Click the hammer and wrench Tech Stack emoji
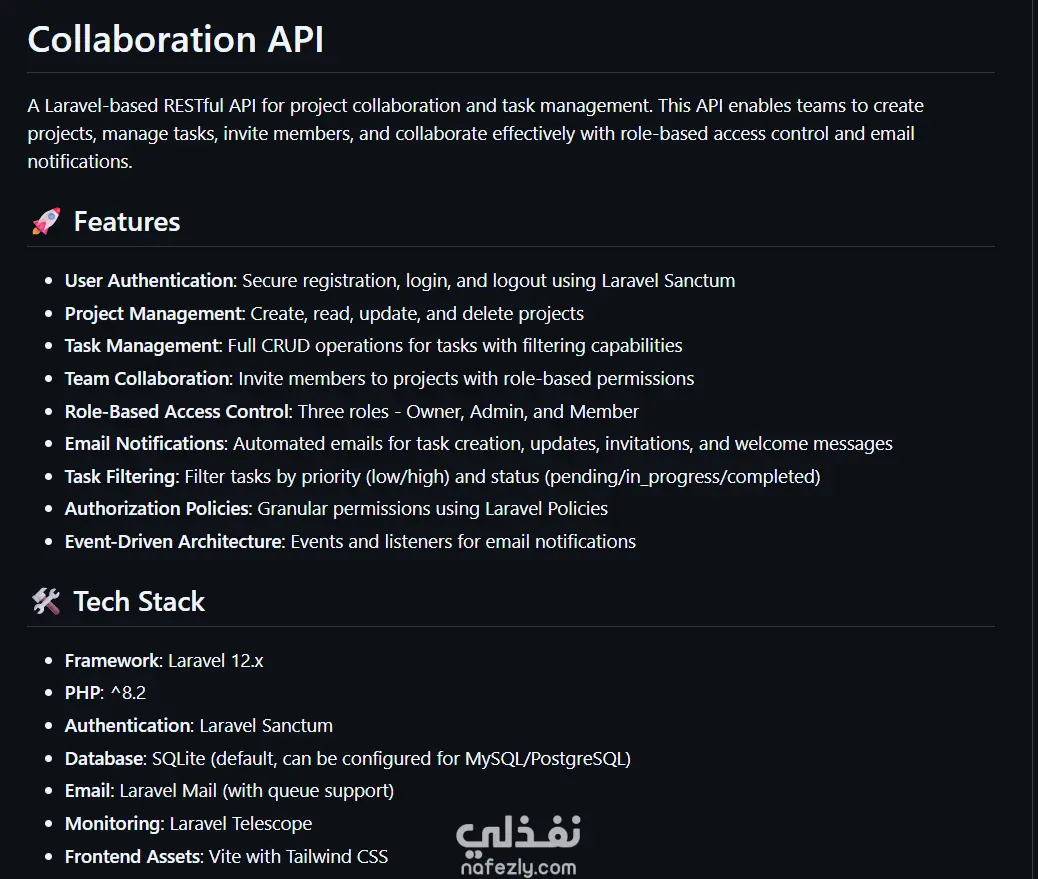Screen dimensions: 1038x879 pos(46,602)
